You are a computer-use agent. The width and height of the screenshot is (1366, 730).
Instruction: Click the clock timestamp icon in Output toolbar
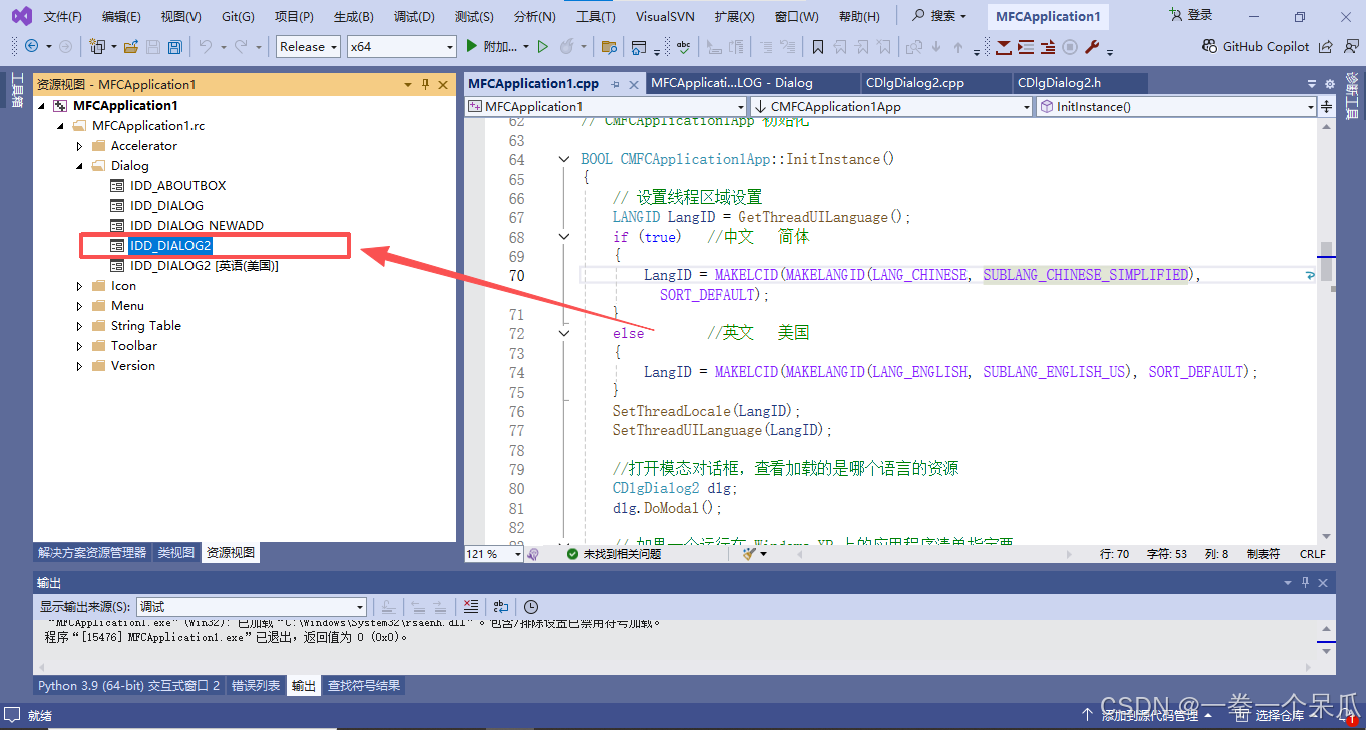[x=531, y=606]
